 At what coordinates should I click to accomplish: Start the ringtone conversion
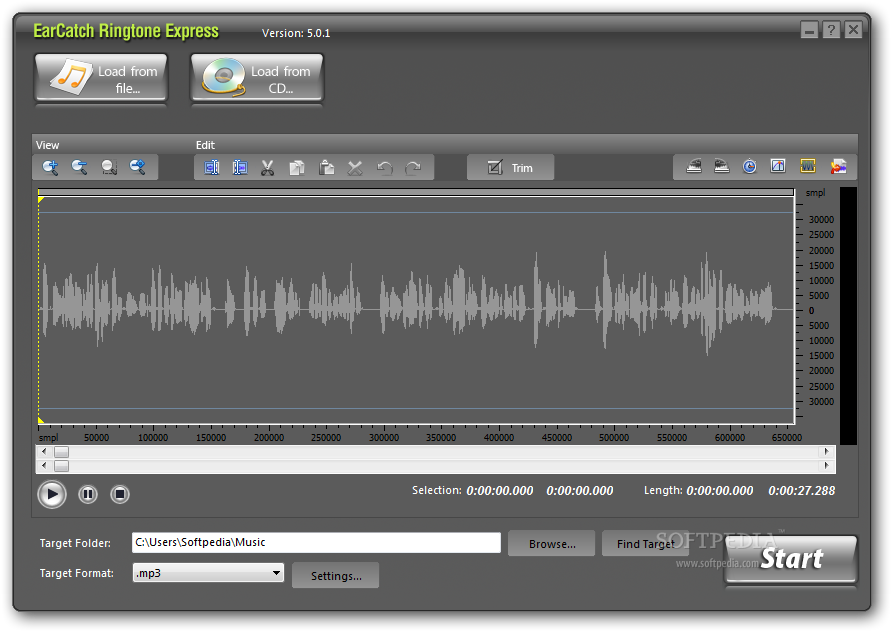click(791, 559)
